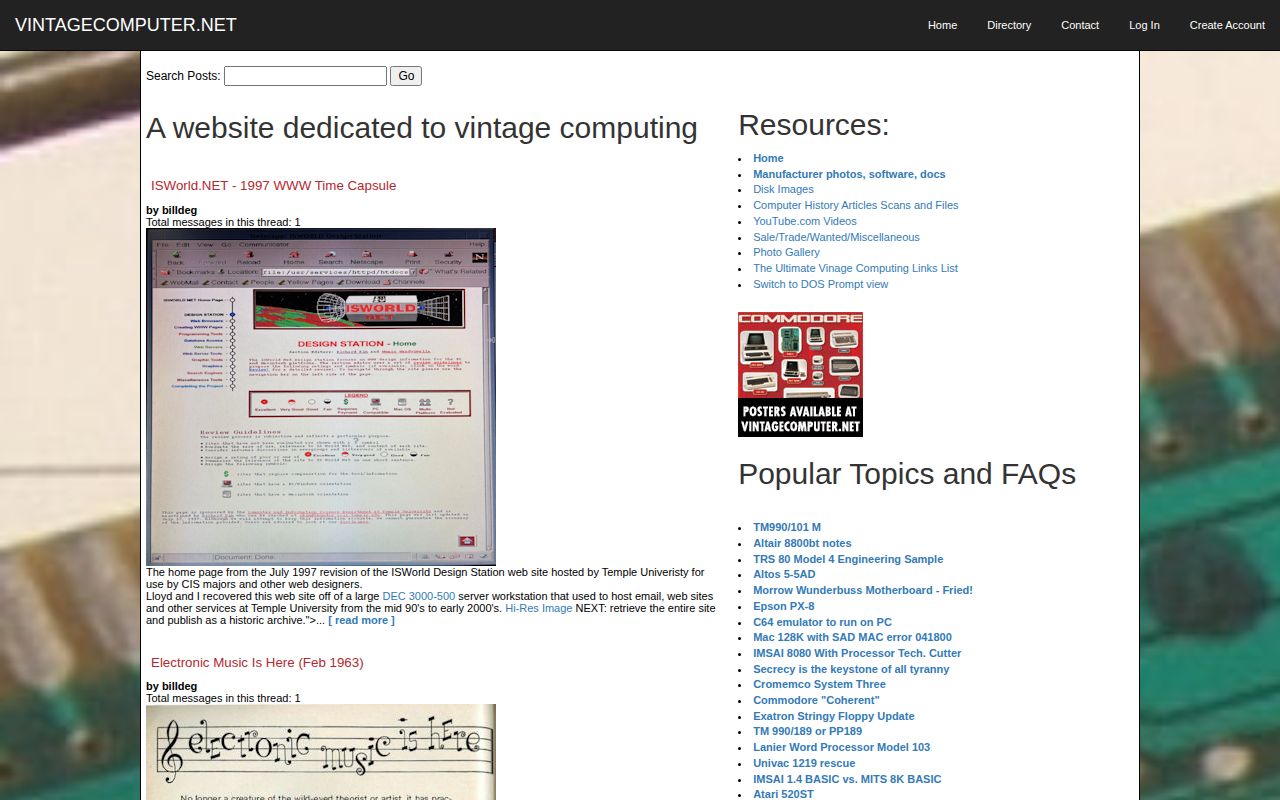Open the Altair 8800bt notes topic
Viewport: 1280px width, 800px height.
click(x=802, y=543)
